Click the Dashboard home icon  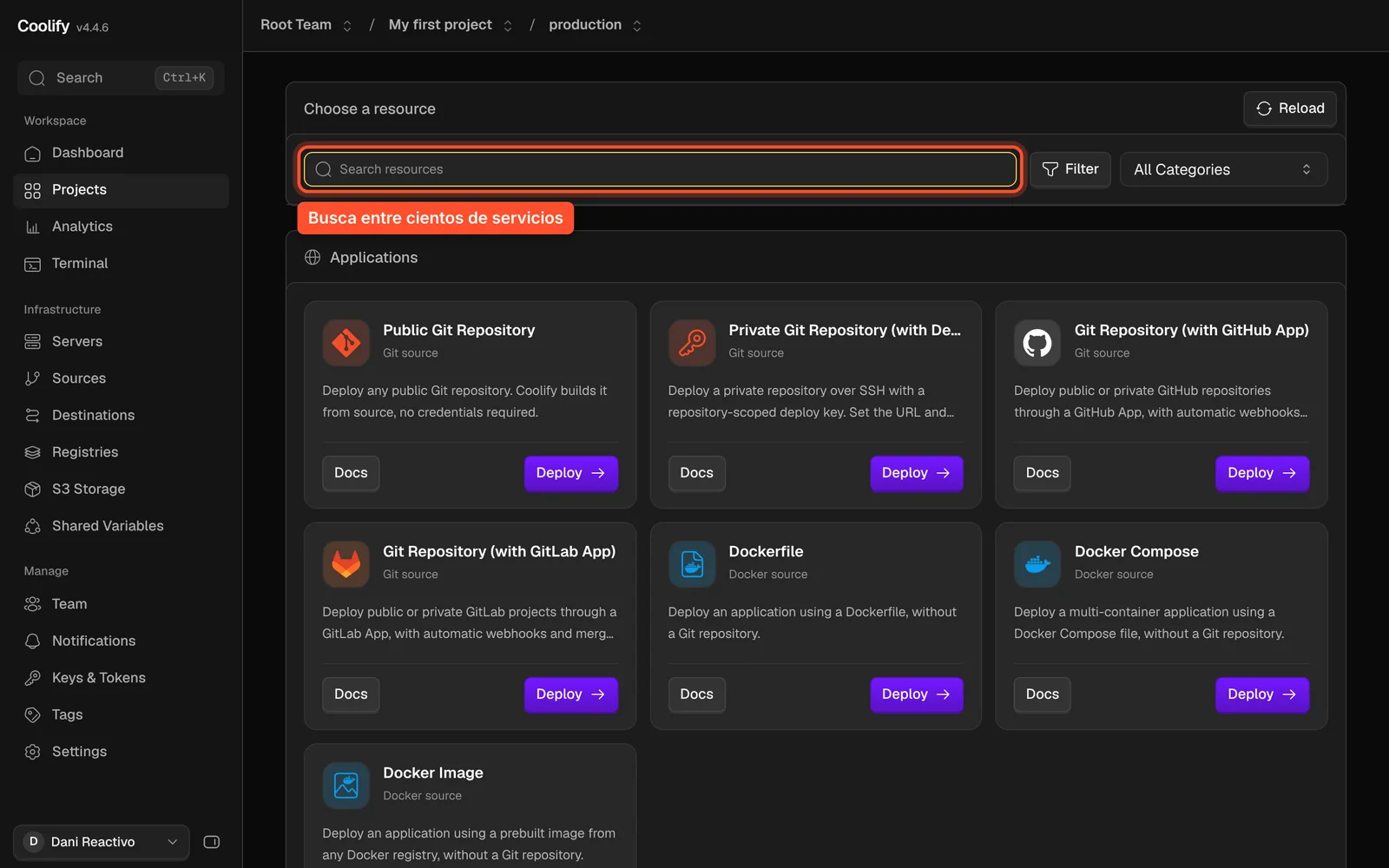point(33,153)
